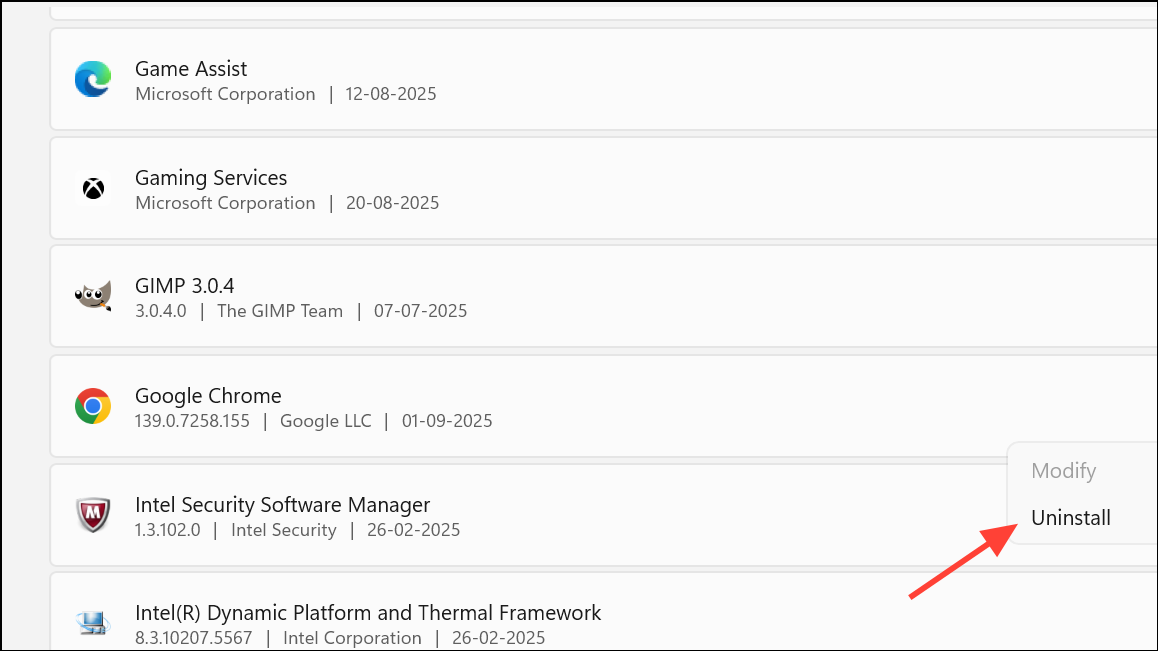This screenshot has width=1158, height=651.
Task: Click the Google LLC publisher text
Action: click(325, 421)
